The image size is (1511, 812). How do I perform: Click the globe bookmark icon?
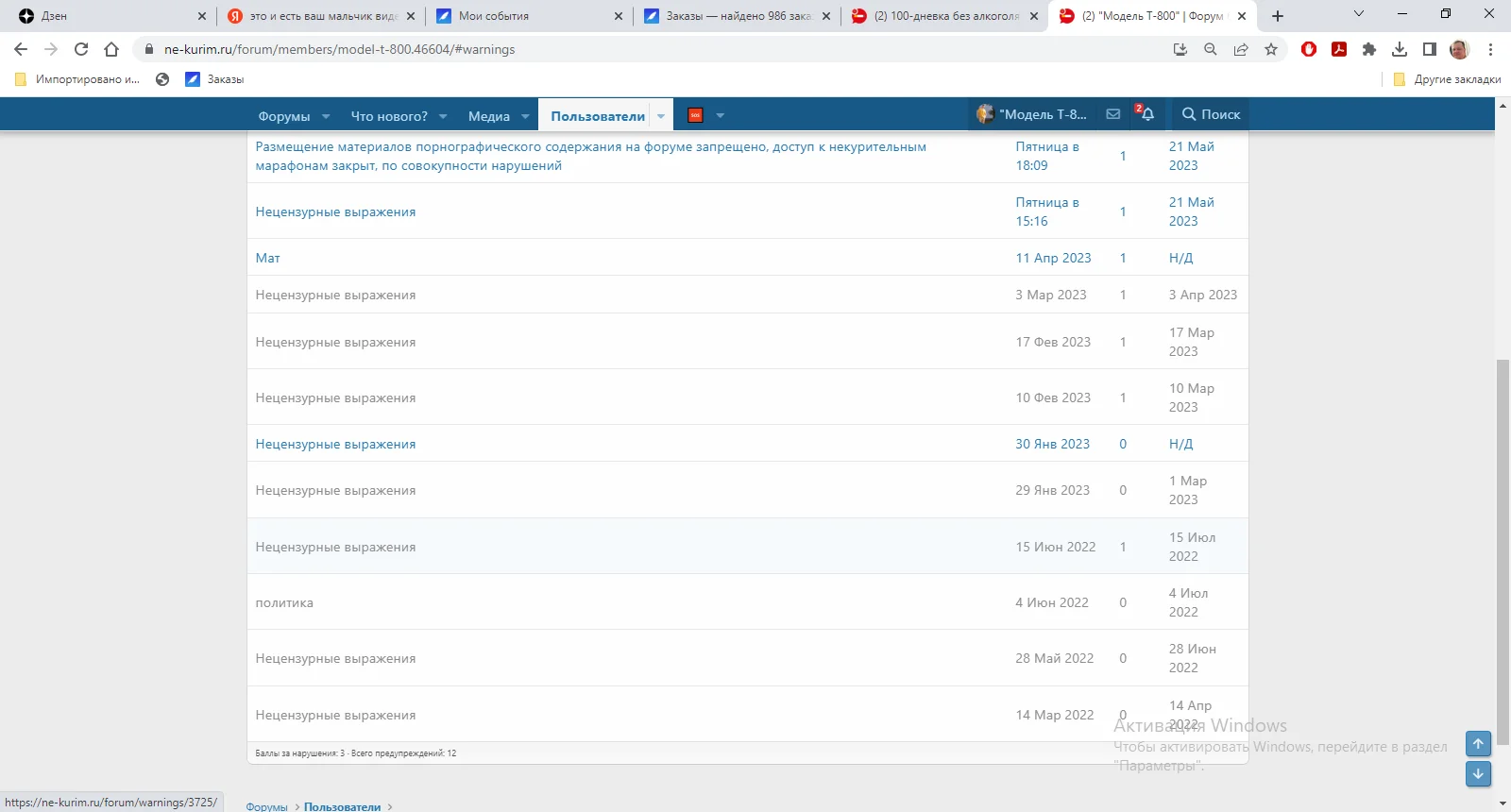pos(162,79)
